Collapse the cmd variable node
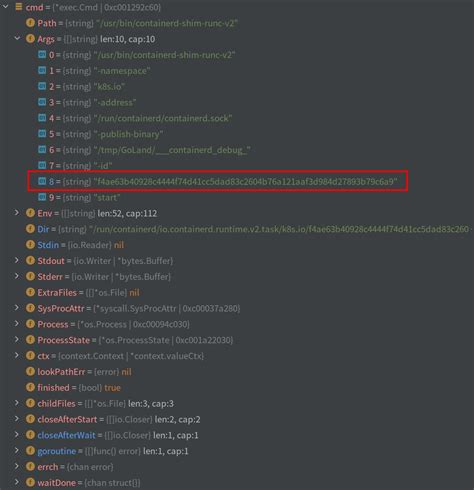Viewport: 474px width, 490px height. pyautogui.click(x=6, y=7)
